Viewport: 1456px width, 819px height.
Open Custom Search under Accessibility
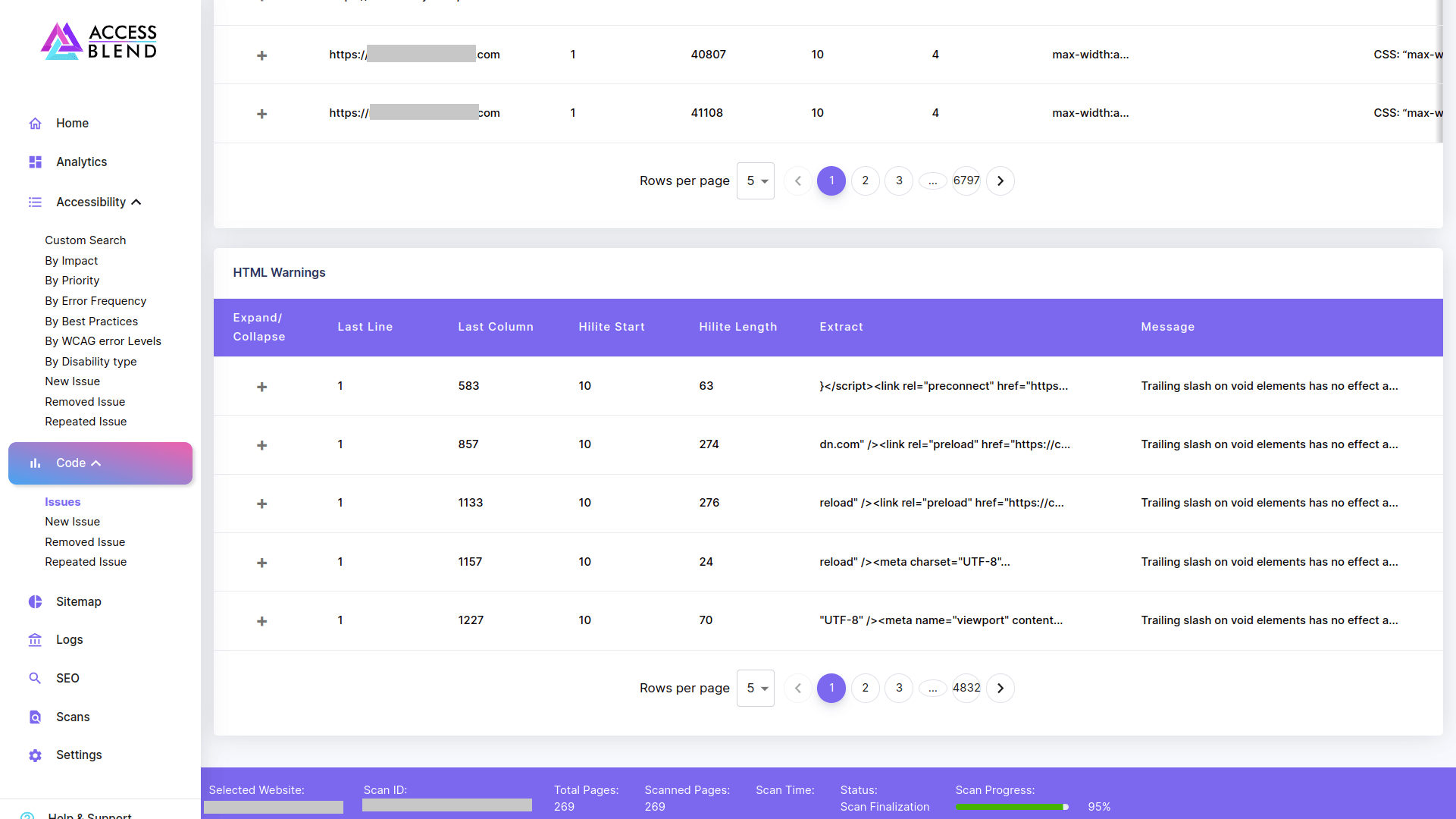point(86,240)
